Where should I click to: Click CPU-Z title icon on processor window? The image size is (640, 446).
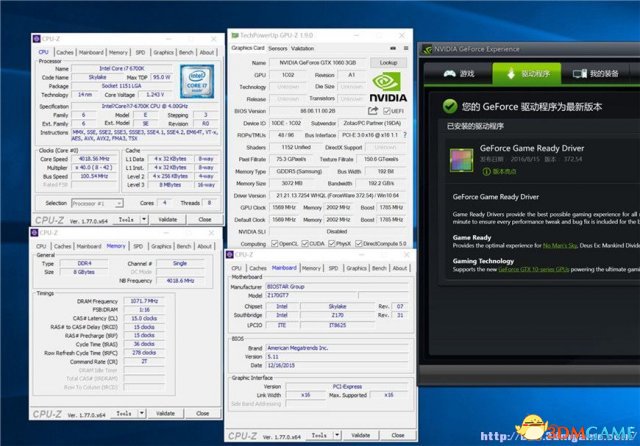[37, 39]
